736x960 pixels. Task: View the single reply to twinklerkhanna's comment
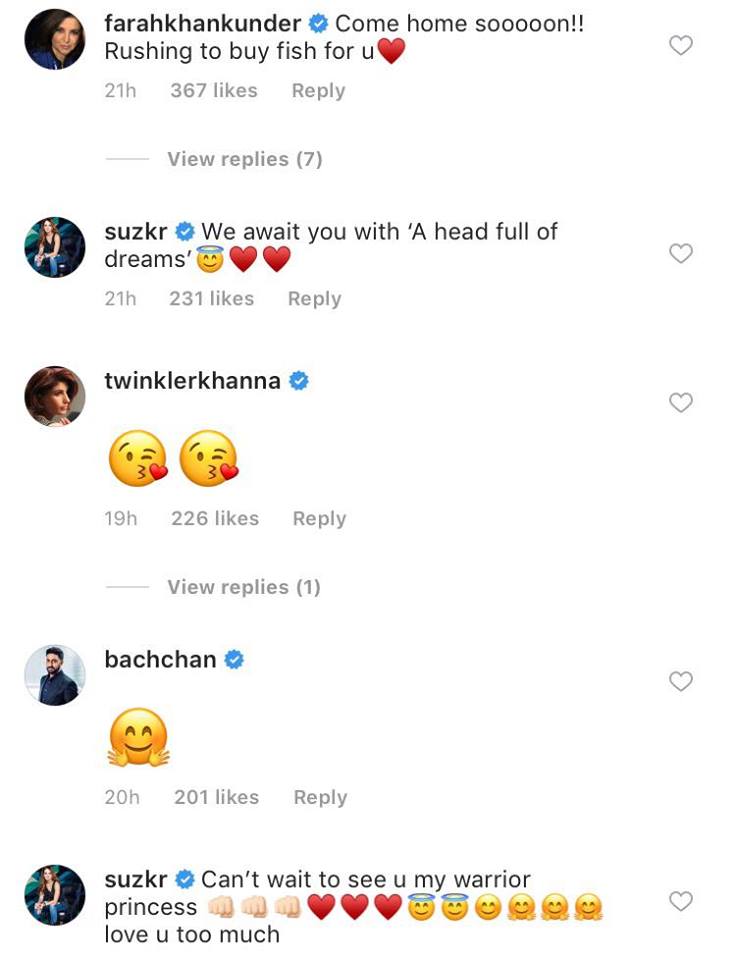coord(243,587)
